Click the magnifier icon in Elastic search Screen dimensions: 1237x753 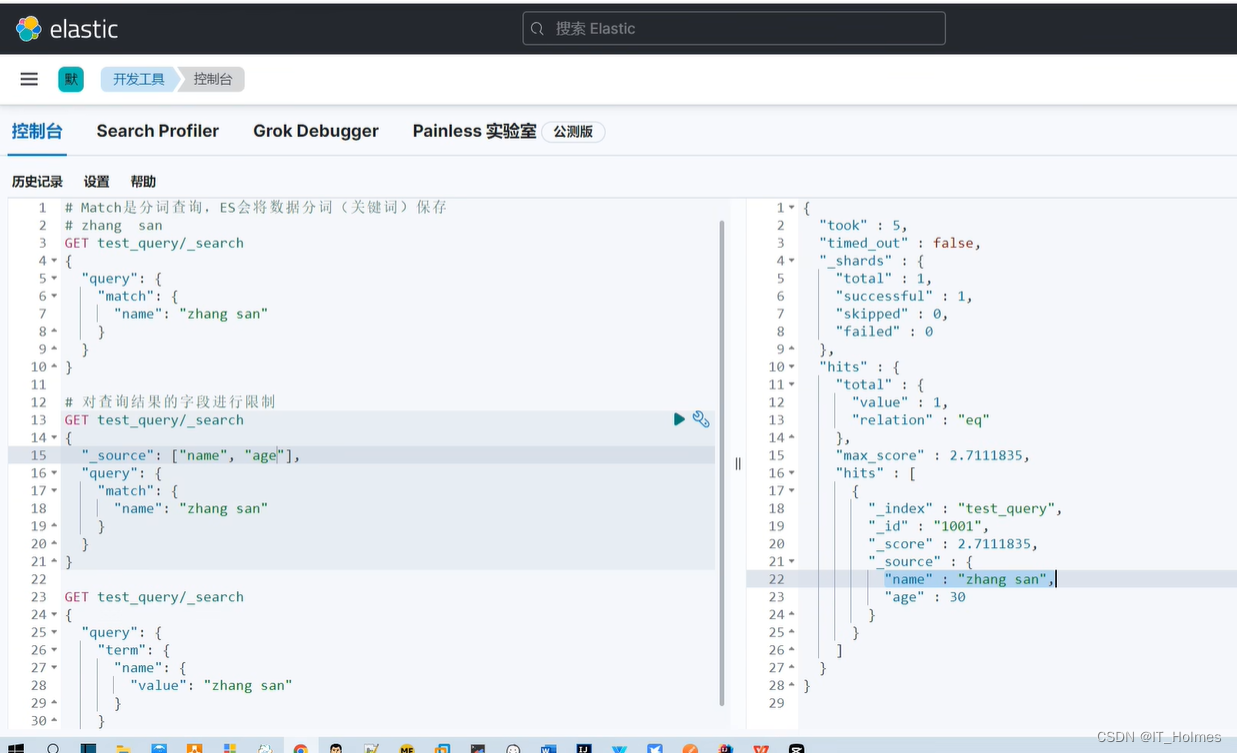538,29
